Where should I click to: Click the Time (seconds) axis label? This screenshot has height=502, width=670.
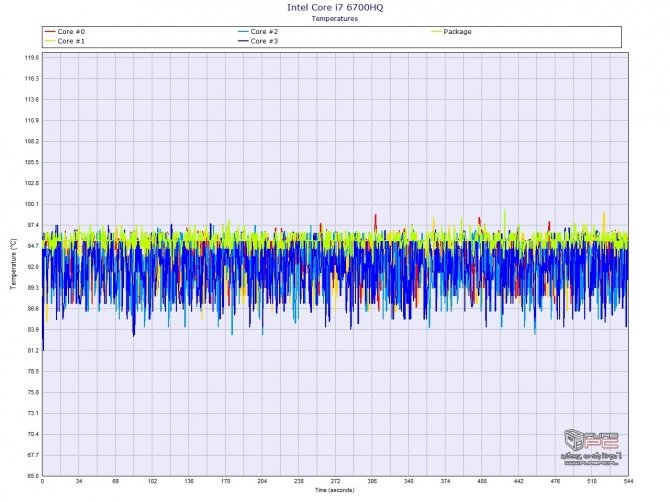(334, 492)
